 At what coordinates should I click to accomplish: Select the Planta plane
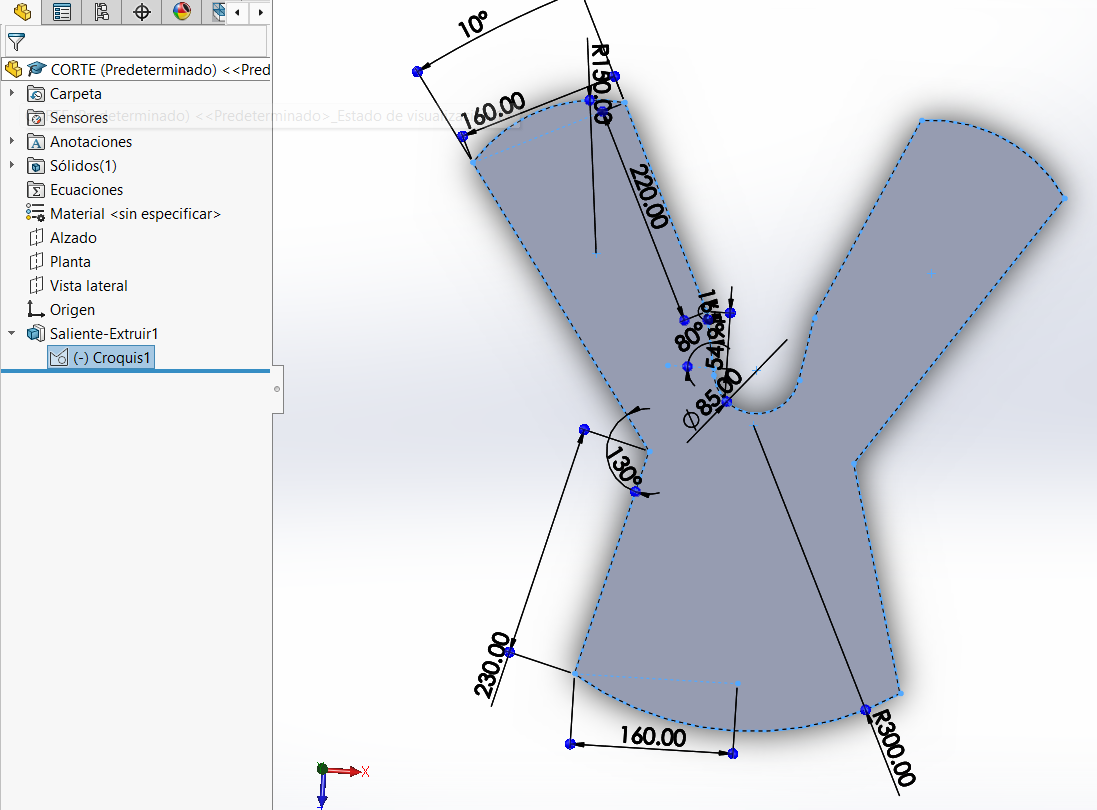click(x=70, y=262)
